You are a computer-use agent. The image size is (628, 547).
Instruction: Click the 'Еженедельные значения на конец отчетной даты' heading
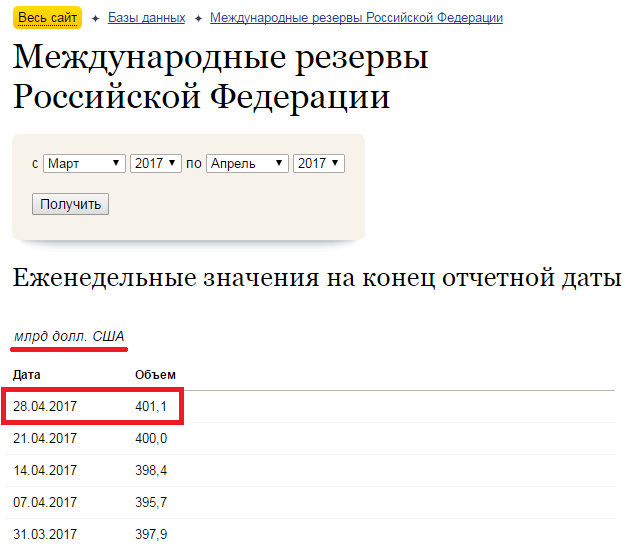coord(317,278)
